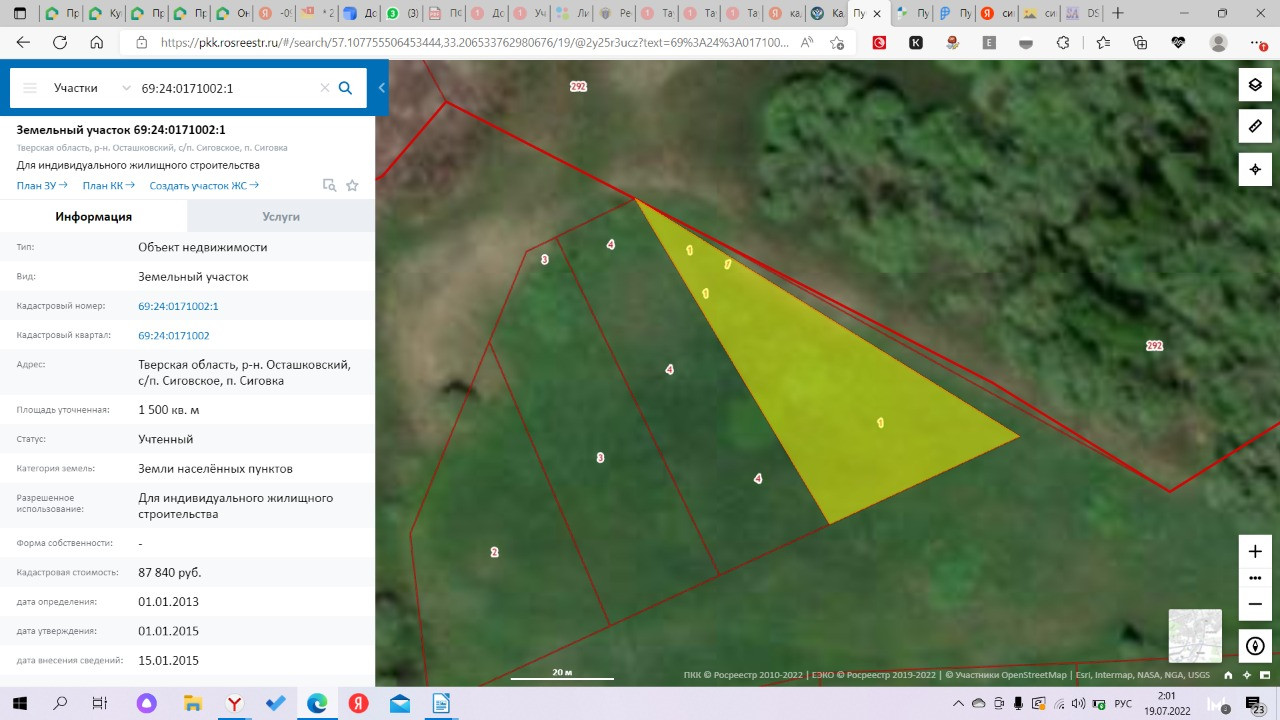Select the date value 15.01.2015
The height and width of the screenshot is (720, 1280).
pyautogui.click(x=169, y=661)
